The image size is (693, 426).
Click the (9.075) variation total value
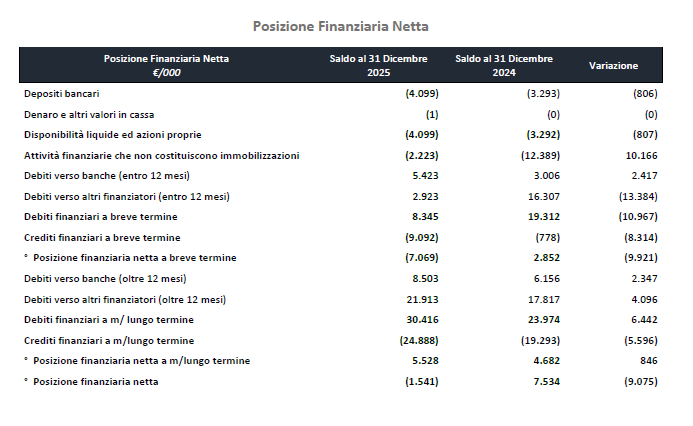641,381
